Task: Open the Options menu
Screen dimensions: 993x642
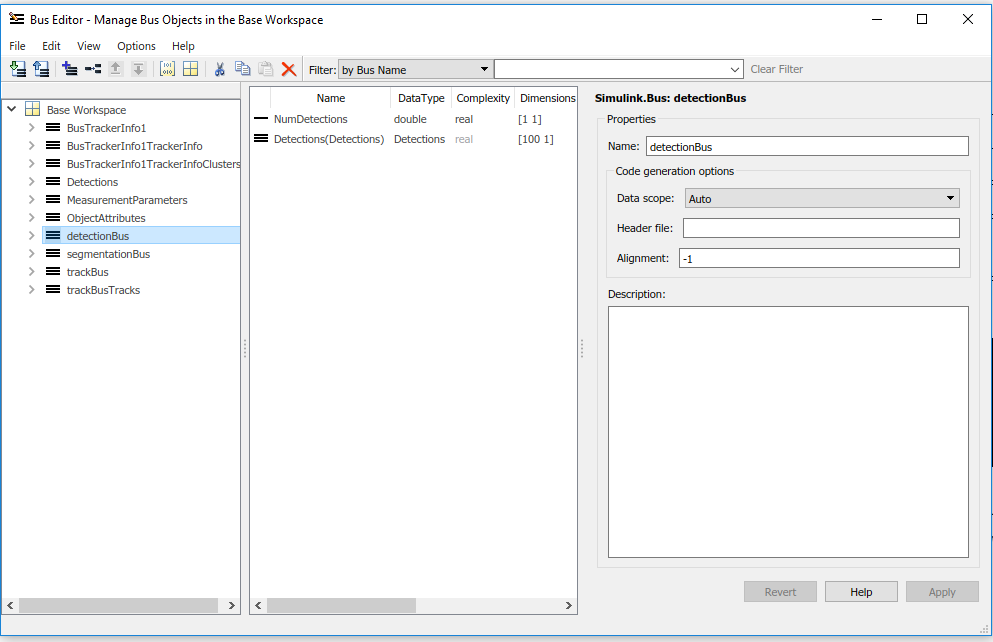Action: 136,46
